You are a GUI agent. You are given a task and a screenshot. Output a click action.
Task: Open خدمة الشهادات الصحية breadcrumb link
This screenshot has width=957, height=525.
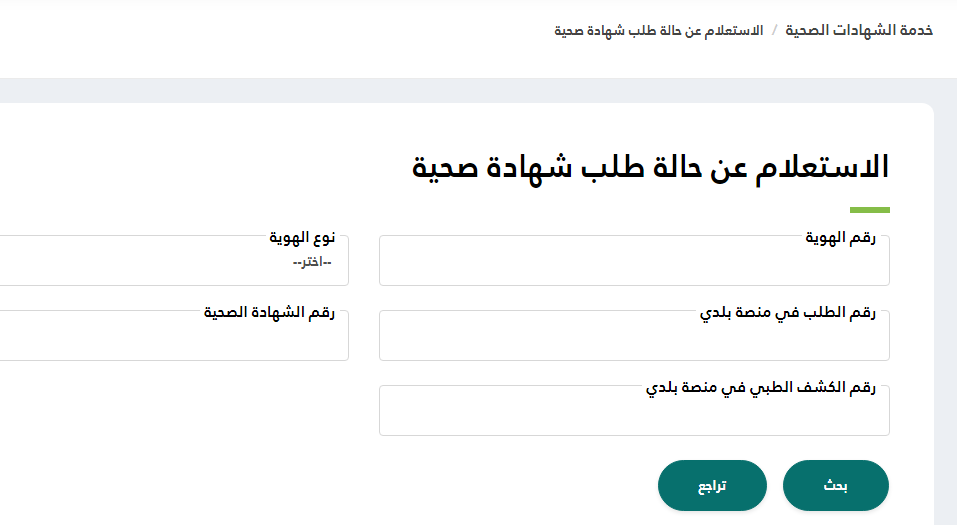pos(859,30)
